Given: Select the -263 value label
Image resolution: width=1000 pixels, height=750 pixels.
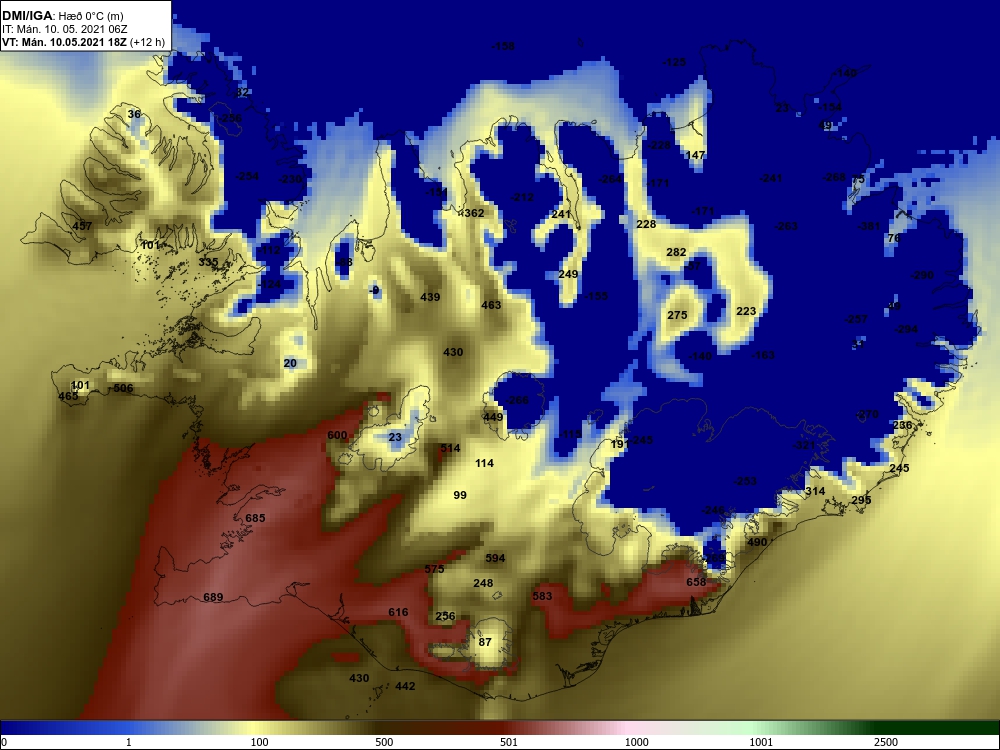Looking at the screenshot, I should point(786,226).
